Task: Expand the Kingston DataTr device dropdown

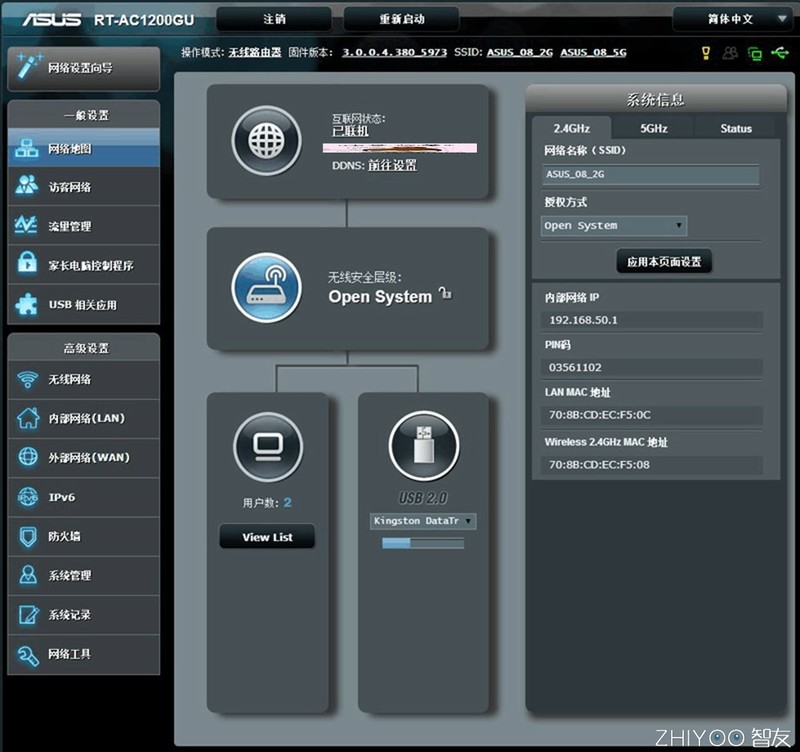Action: point(423,521)
